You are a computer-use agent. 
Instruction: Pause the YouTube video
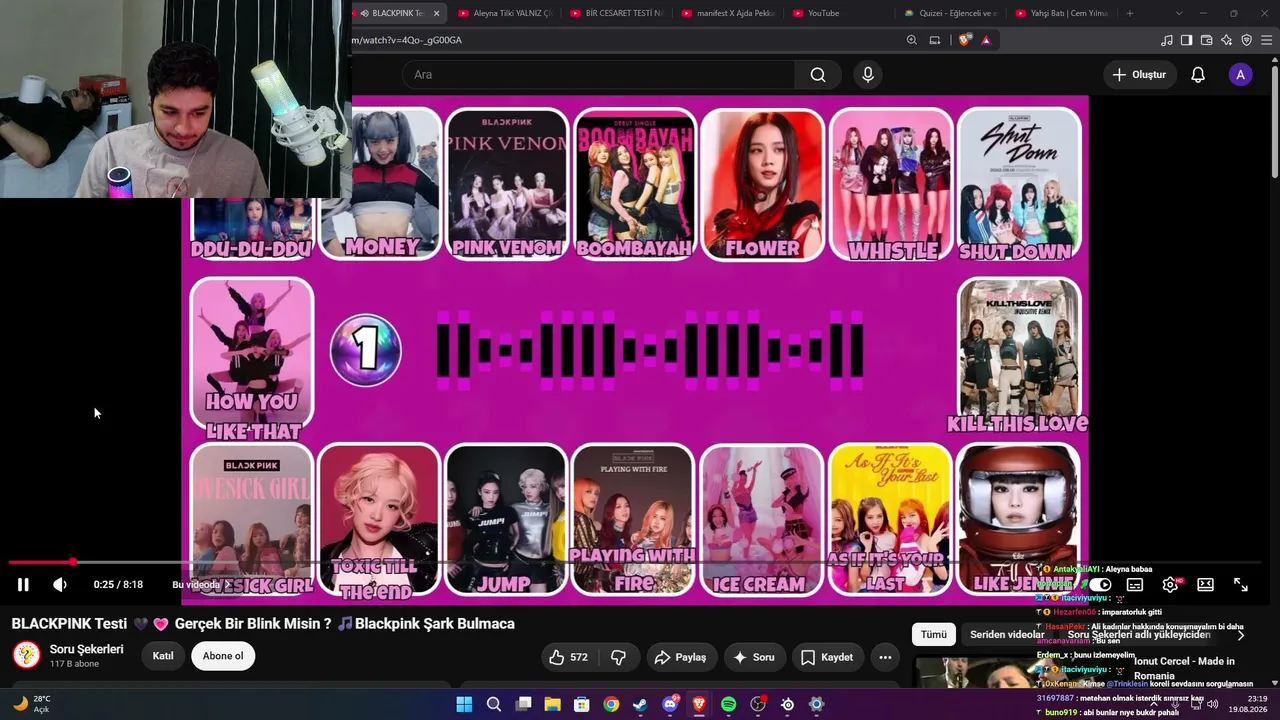click(23, 585)
